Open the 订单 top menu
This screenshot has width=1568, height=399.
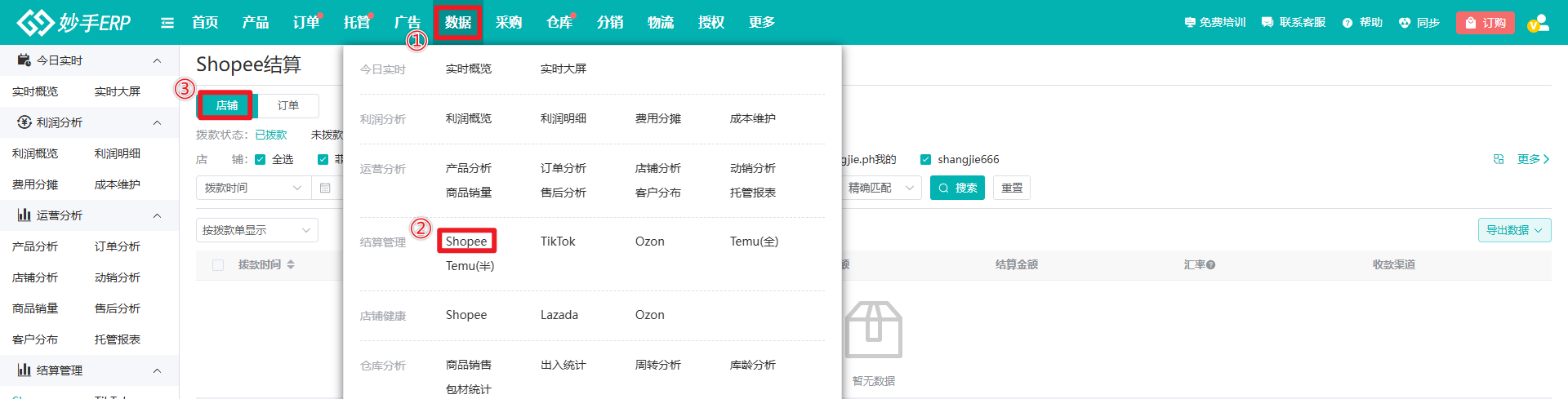306,23
